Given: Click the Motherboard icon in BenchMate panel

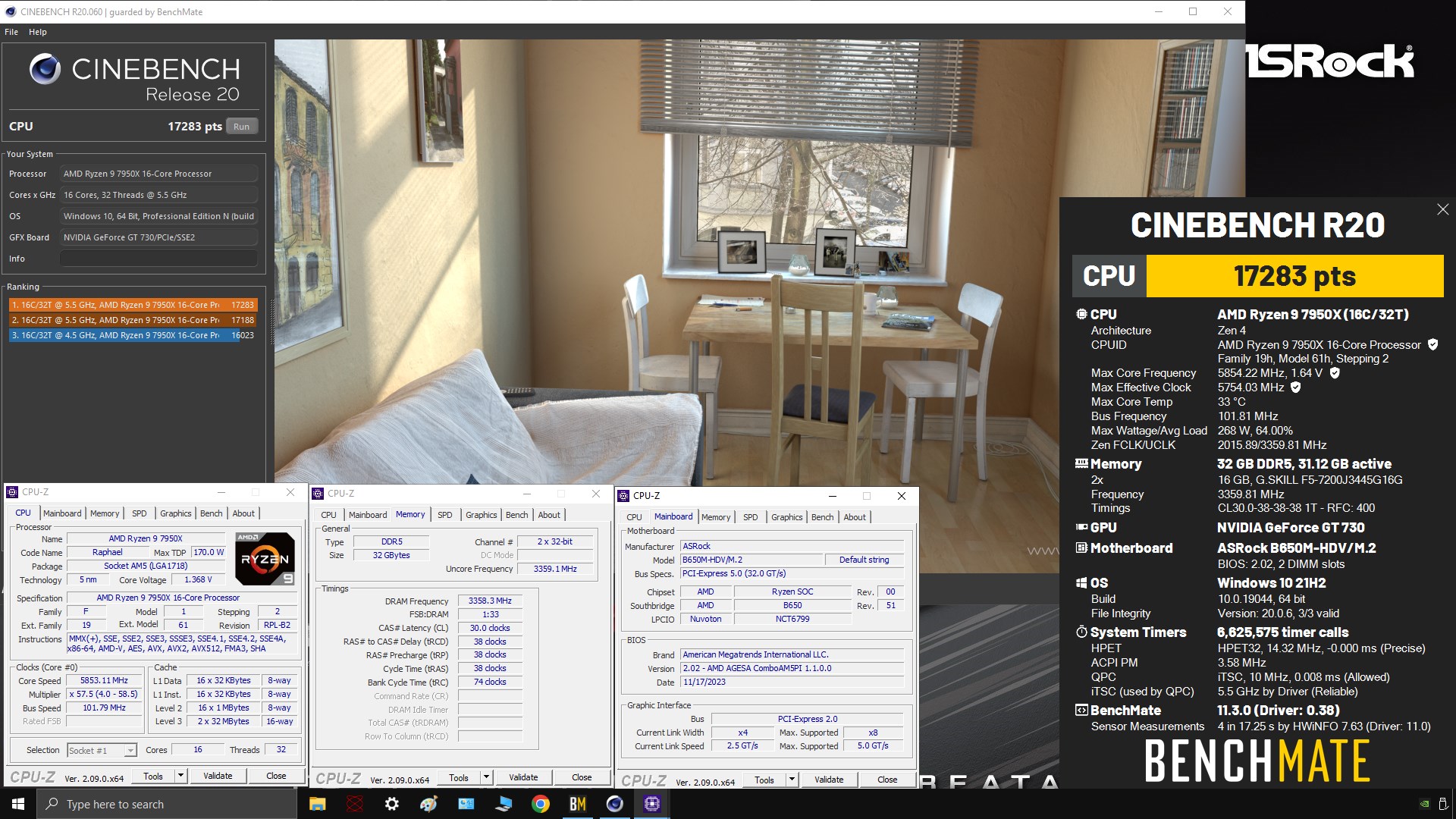Looking at the screenshot, I should (x=1081, y=548).
